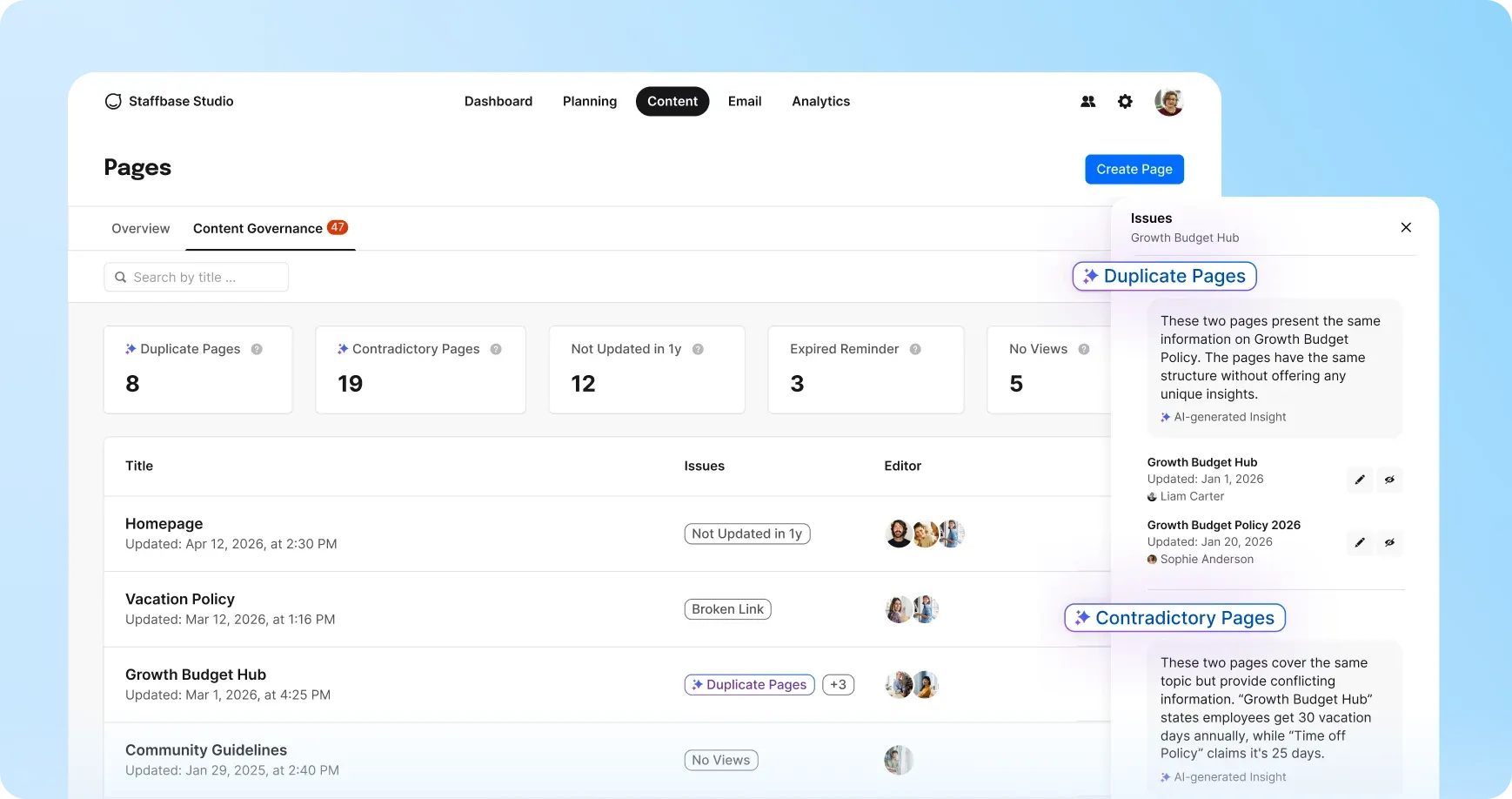Viewport: 1512px width, 799px height.
Task: Click help icon beside Contradictory Pages card
Action: point(496,349)
